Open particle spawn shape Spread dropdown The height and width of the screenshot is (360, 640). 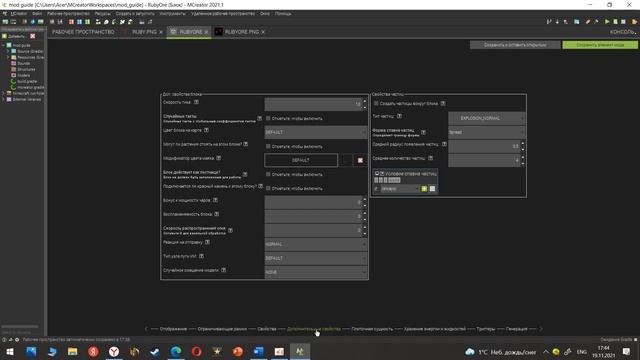coord(487,132)
